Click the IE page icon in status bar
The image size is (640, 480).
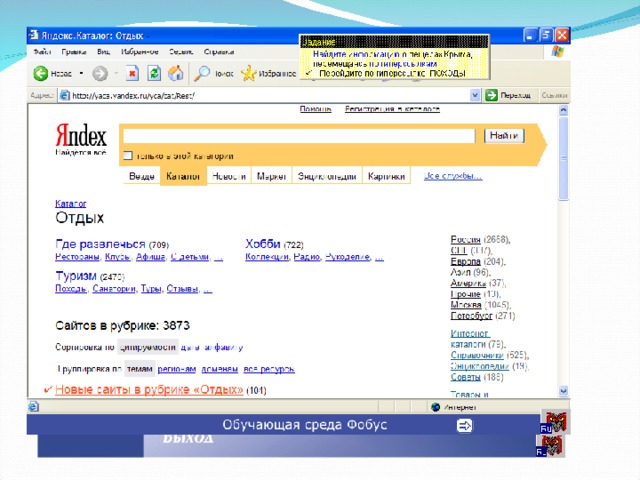click(33, 407)
